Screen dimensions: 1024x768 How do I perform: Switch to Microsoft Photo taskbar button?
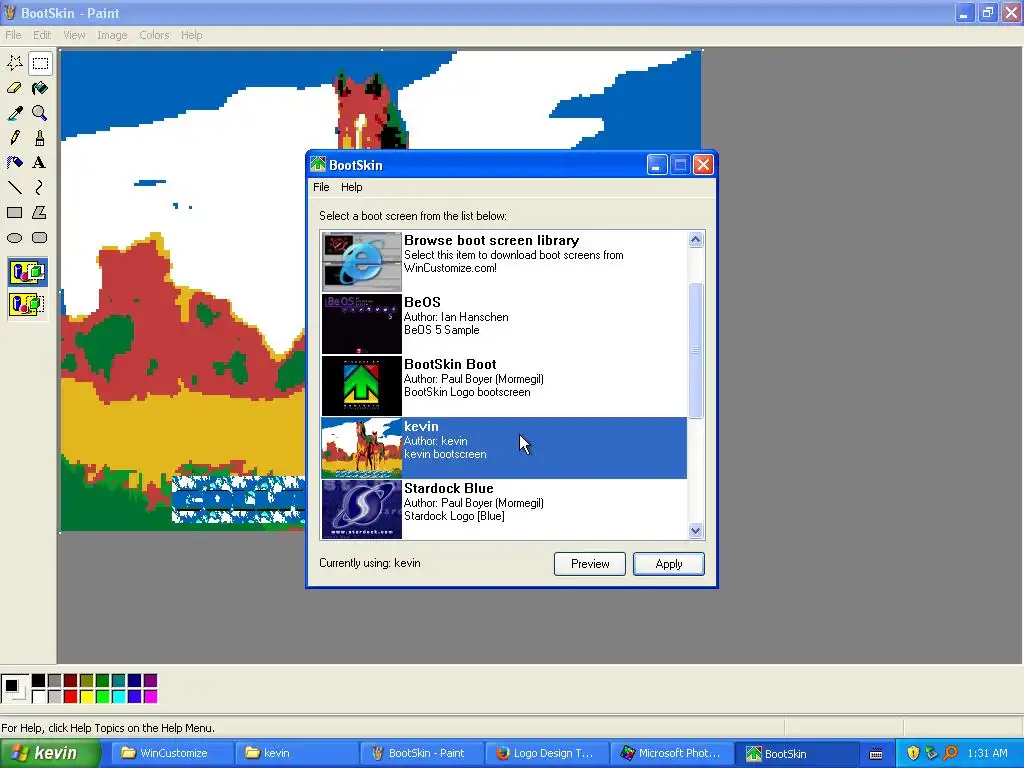tap(672, 753)
